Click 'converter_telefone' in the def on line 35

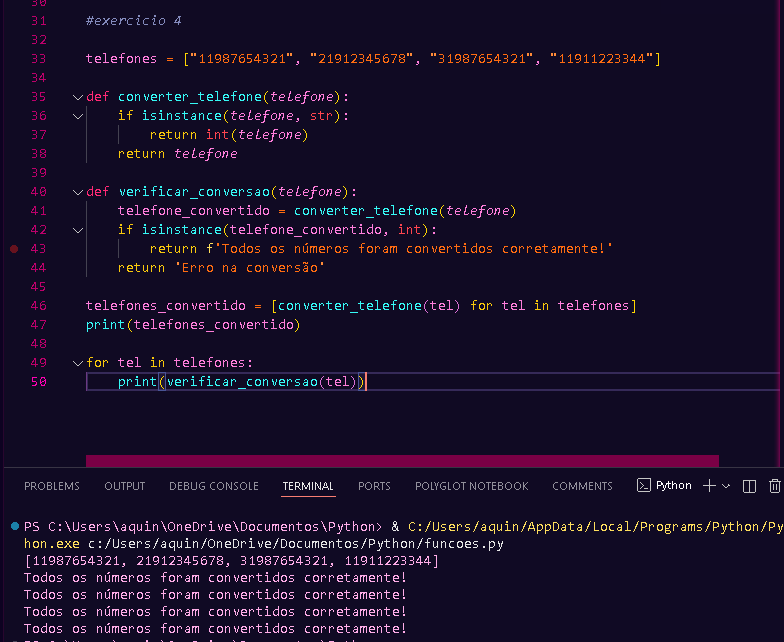click(190, 96)
